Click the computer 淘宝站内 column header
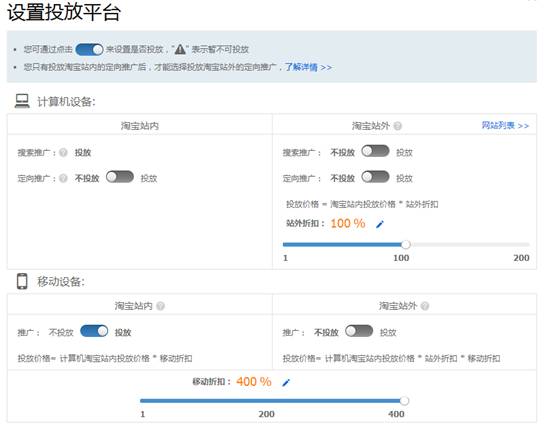 coord(140,126)
